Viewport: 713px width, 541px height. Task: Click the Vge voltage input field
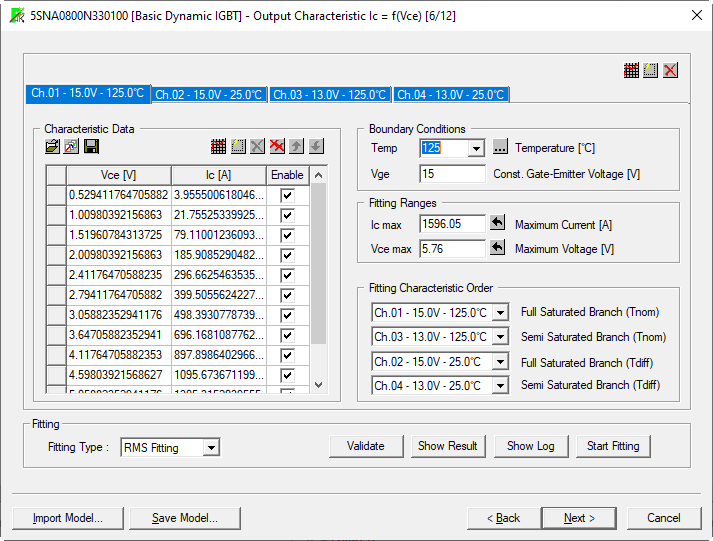click(x=452, y=174)
